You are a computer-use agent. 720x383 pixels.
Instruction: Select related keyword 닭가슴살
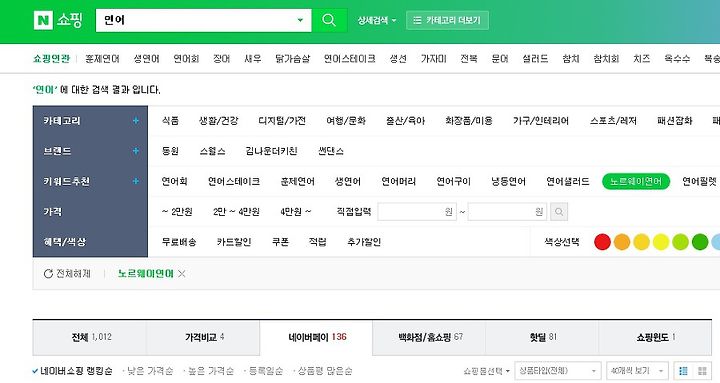click(292, 59)
